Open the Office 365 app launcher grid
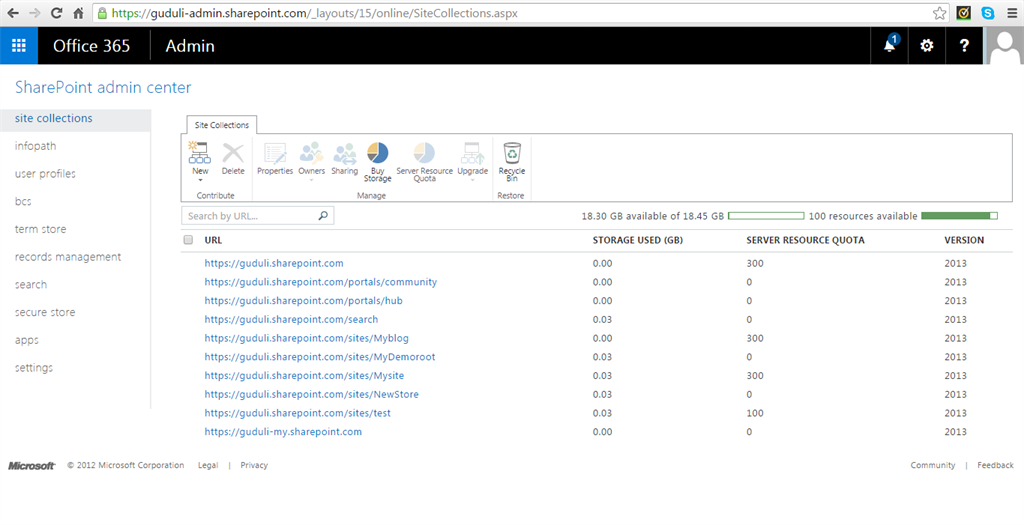 [x=19, y=46]
